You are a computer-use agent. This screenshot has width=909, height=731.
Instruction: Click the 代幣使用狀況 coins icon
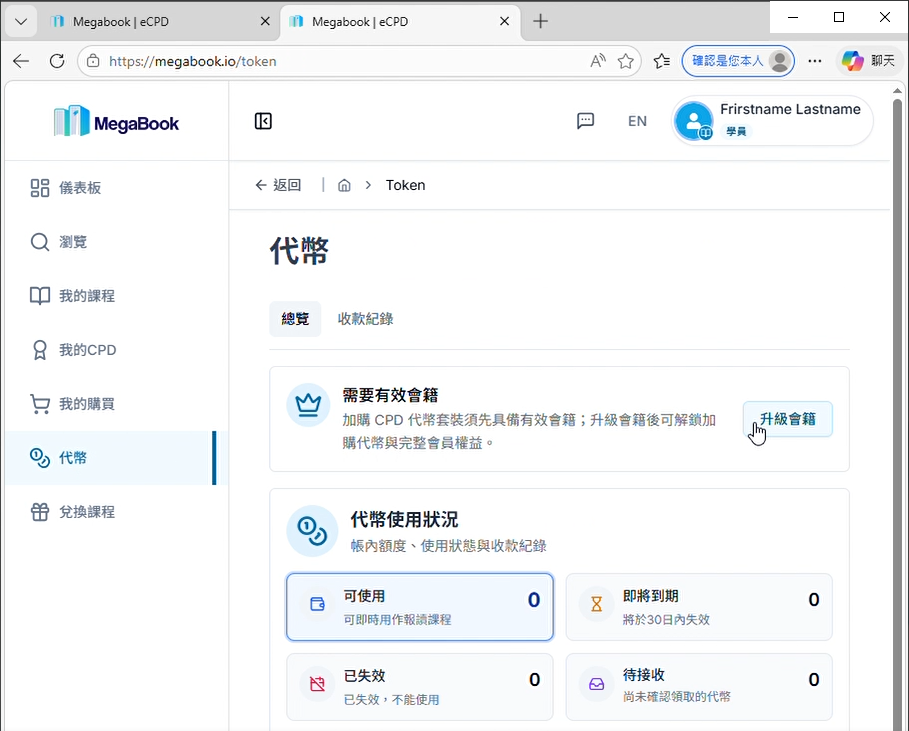click(312, 530)
